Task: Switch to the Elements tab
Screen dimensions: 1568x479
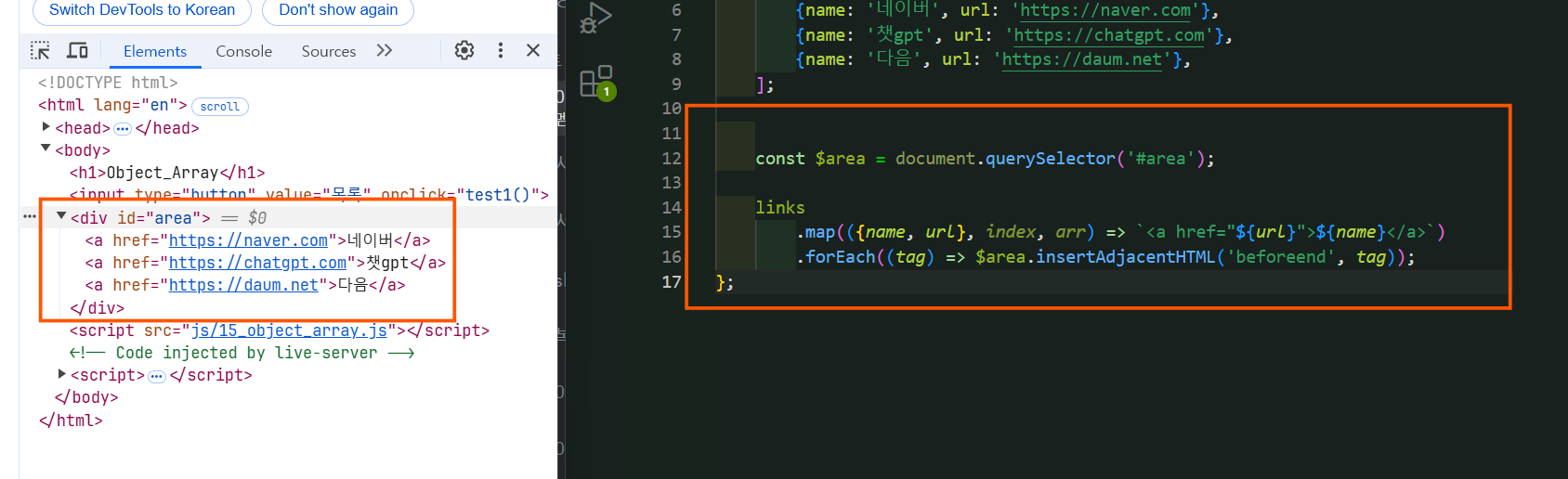Action: [x=155, y=51]
